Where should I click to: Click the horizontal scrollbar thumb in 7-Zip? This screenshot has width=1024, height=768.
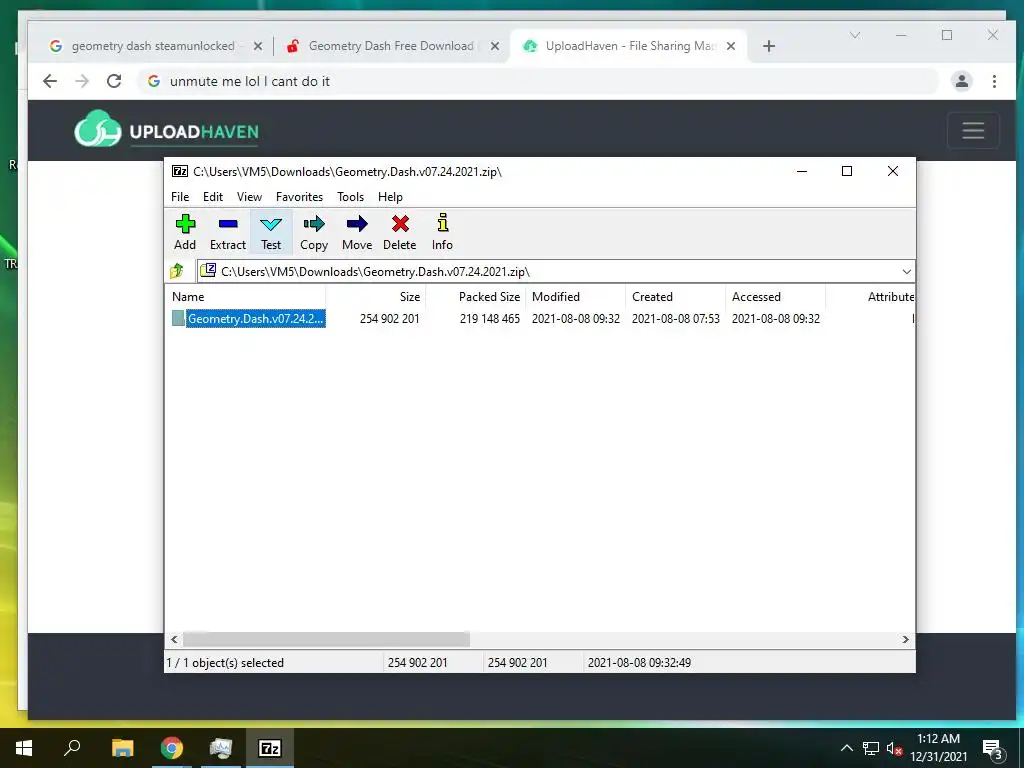click(326, 639)
